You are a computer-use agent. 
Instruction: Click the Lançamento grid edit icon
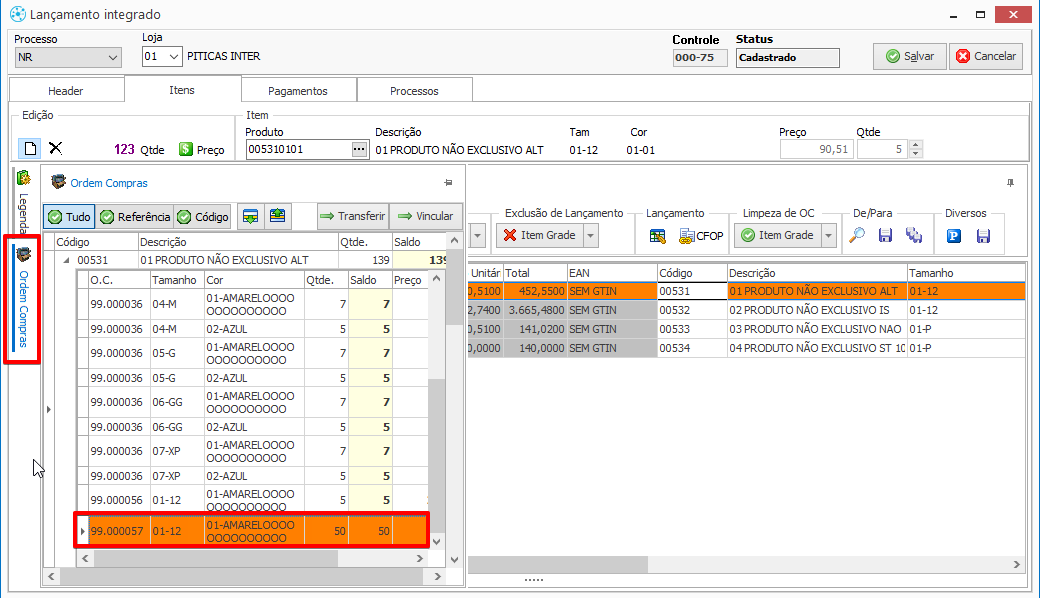[x=657, y=236]
